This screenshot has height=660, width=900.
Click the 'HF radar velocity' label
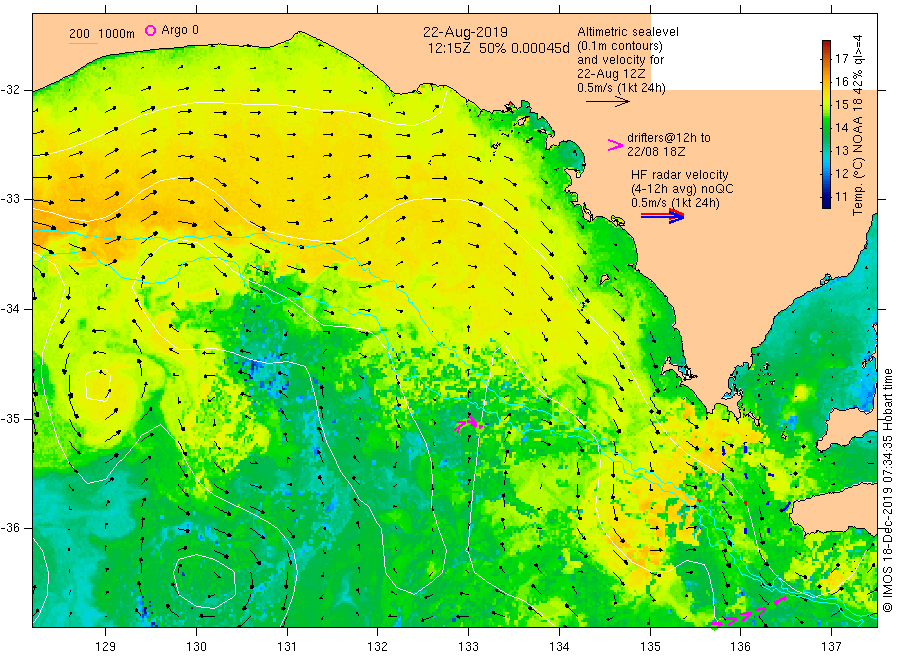(x=680, y=174)
